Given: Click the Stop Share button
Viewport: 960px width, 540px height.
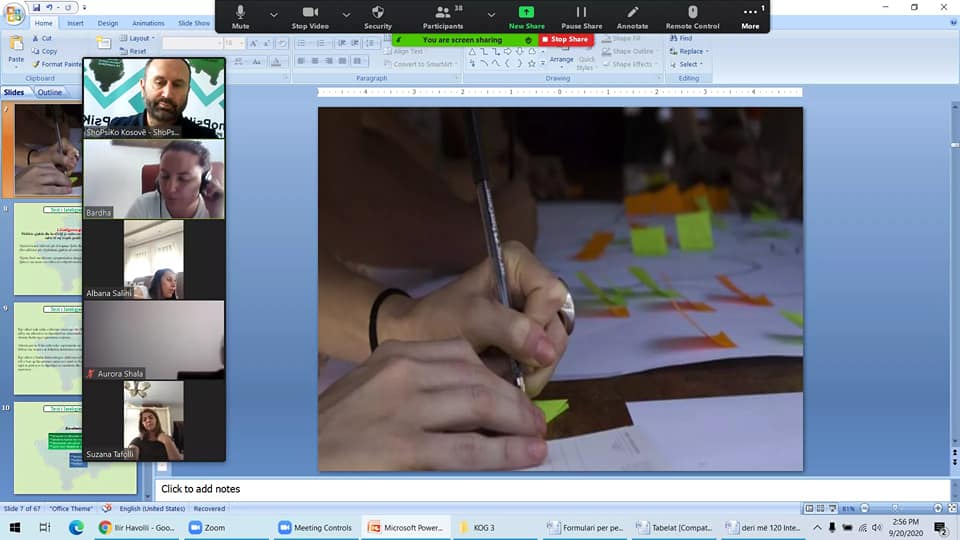Looking at the screenshot, I should pyautogui.click(x=565, y=39).
